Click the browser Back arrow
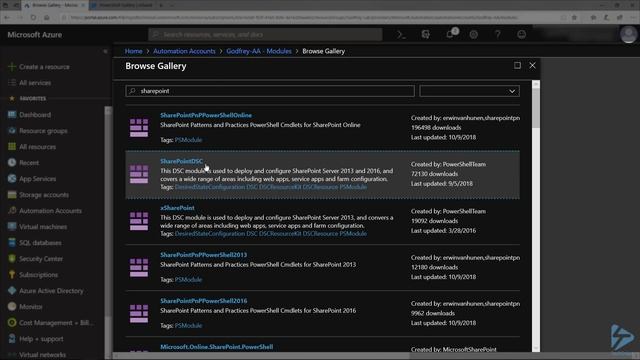Viewport: 640px width, 360px height. click(x=7, y=18)
